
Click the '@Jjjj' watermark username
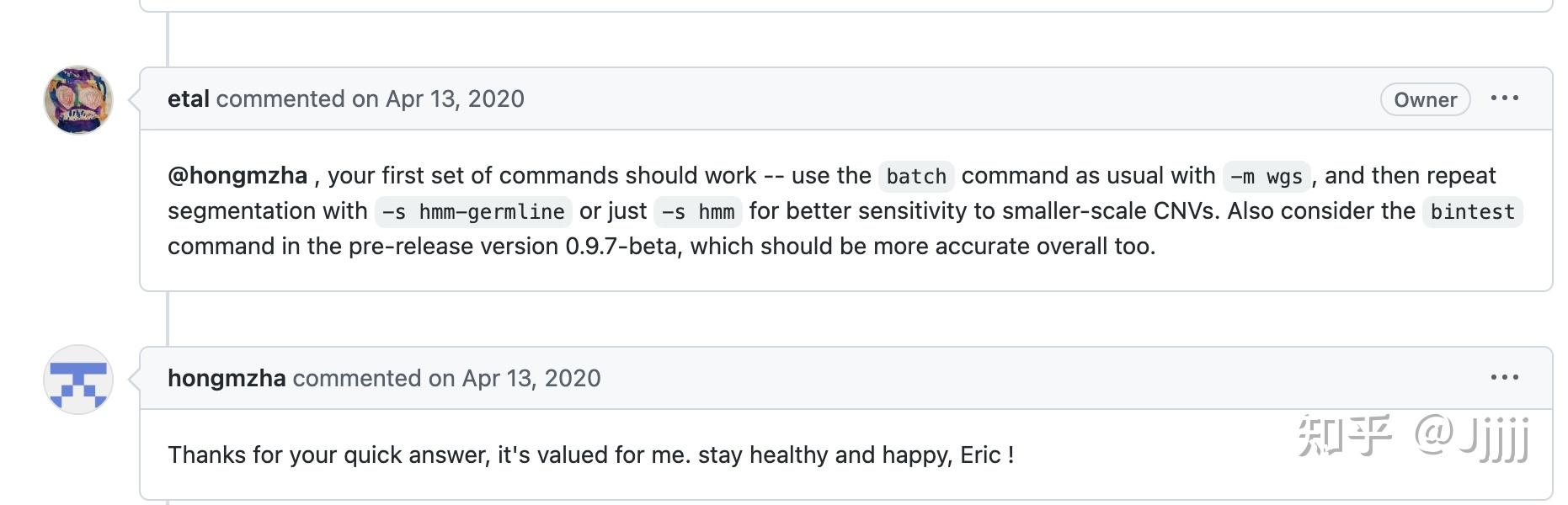pos(1471,437)
